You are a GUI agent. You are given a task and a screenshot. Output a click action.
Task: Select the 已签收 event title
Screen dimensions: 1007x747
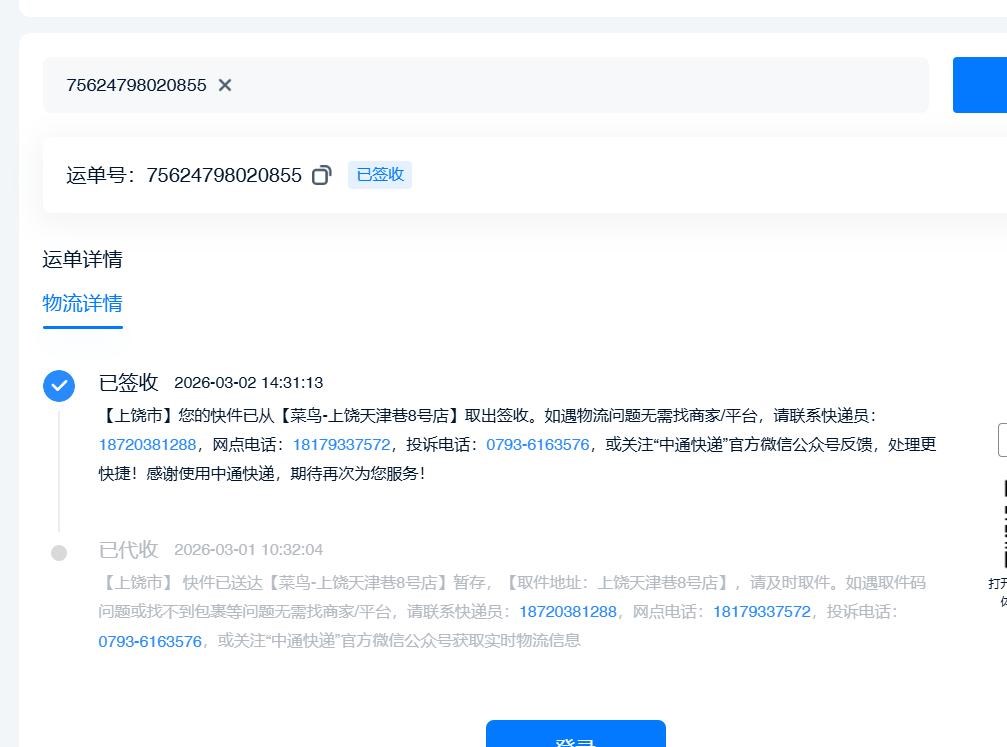coord(128,382)
